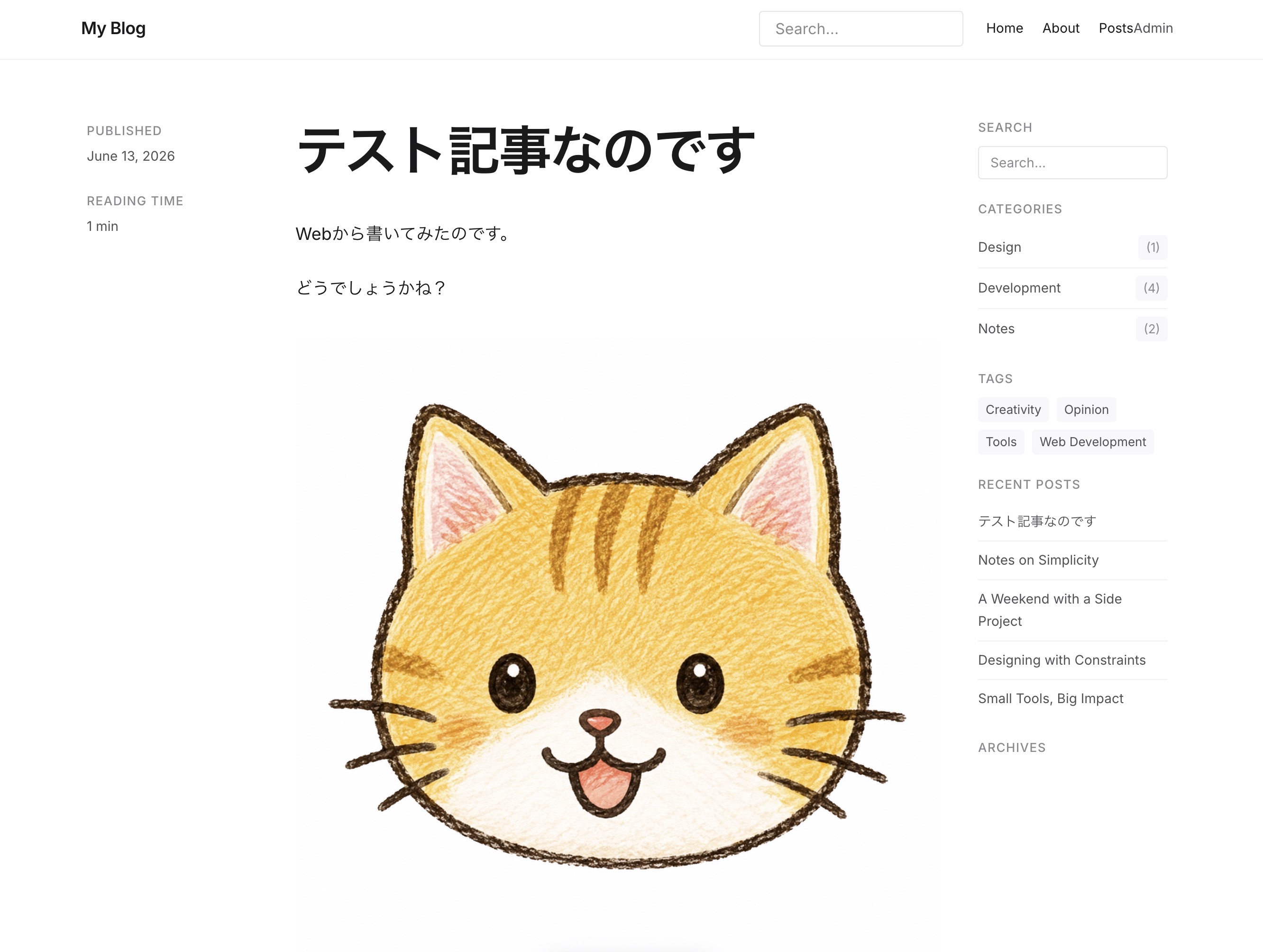Open recent post テスト記事なのです
The image size is (1263, 952).
point(1037,521)
